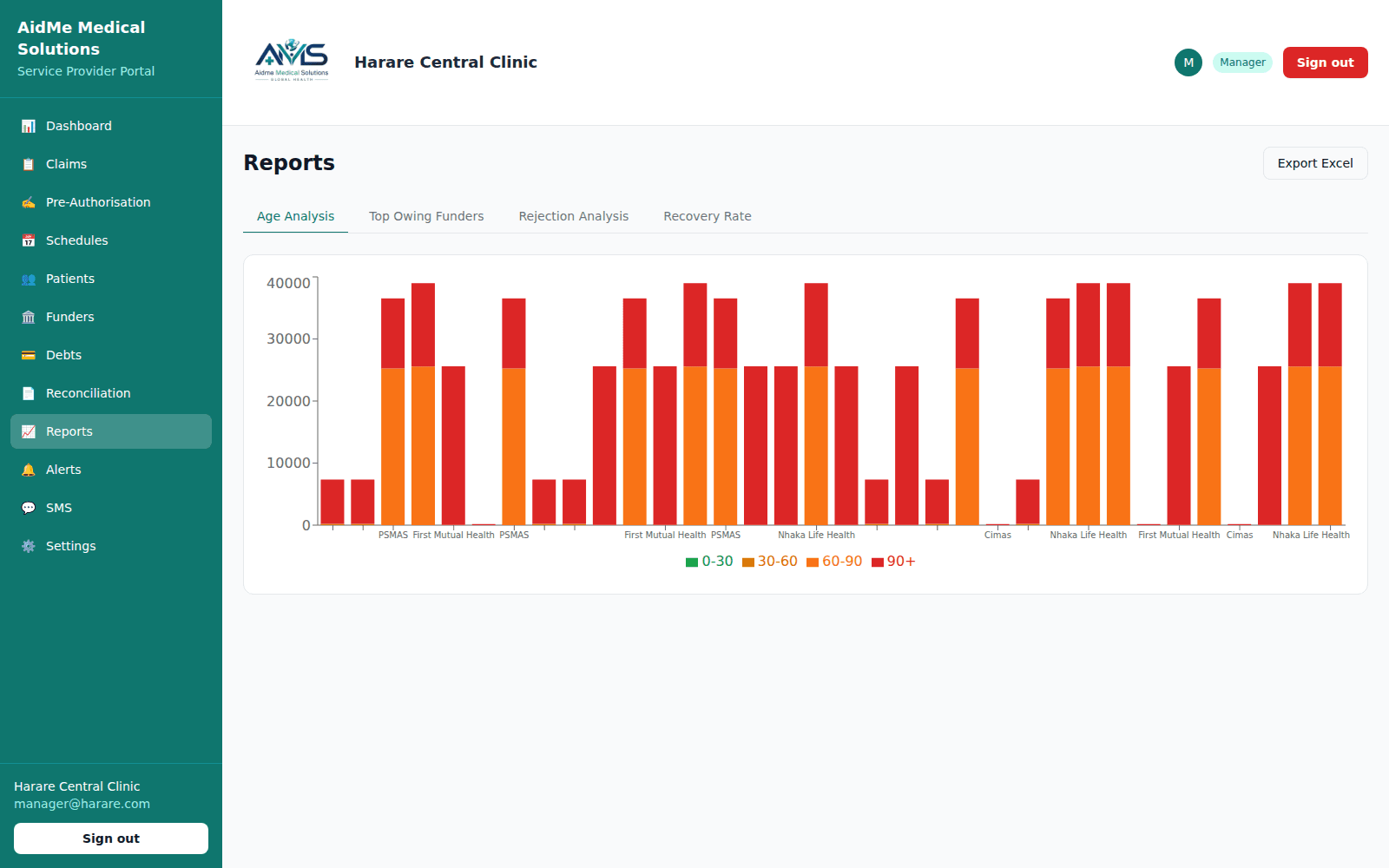Click AidMe Medical Solutions sidebar title
1389x868 pixels.
(82, 38)
